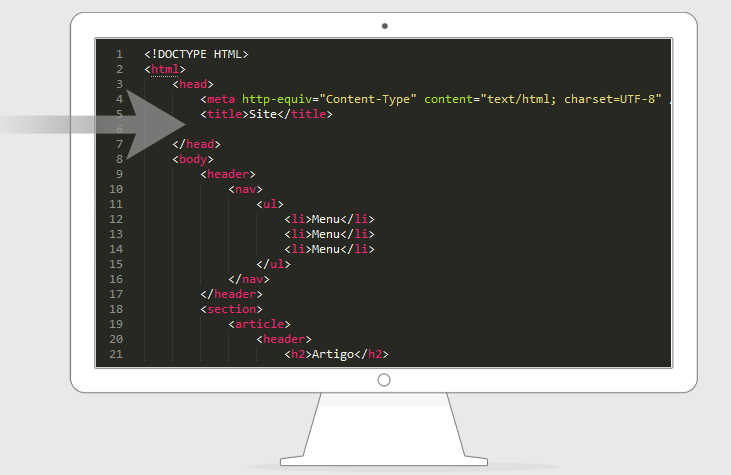Click the opening <section> tag
The image size is (731, 475).
[x=231, y=309]
